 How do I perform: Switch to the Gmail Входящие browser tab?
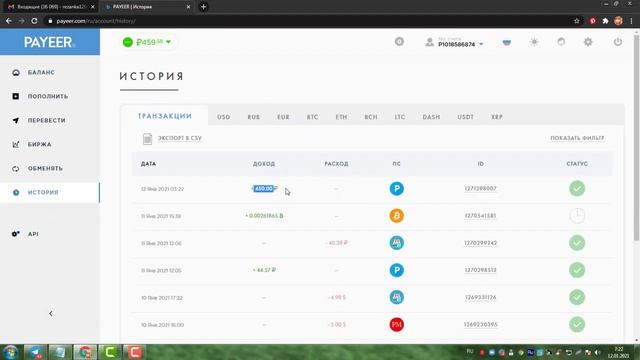pyautogui.click(x=51, y=7)
